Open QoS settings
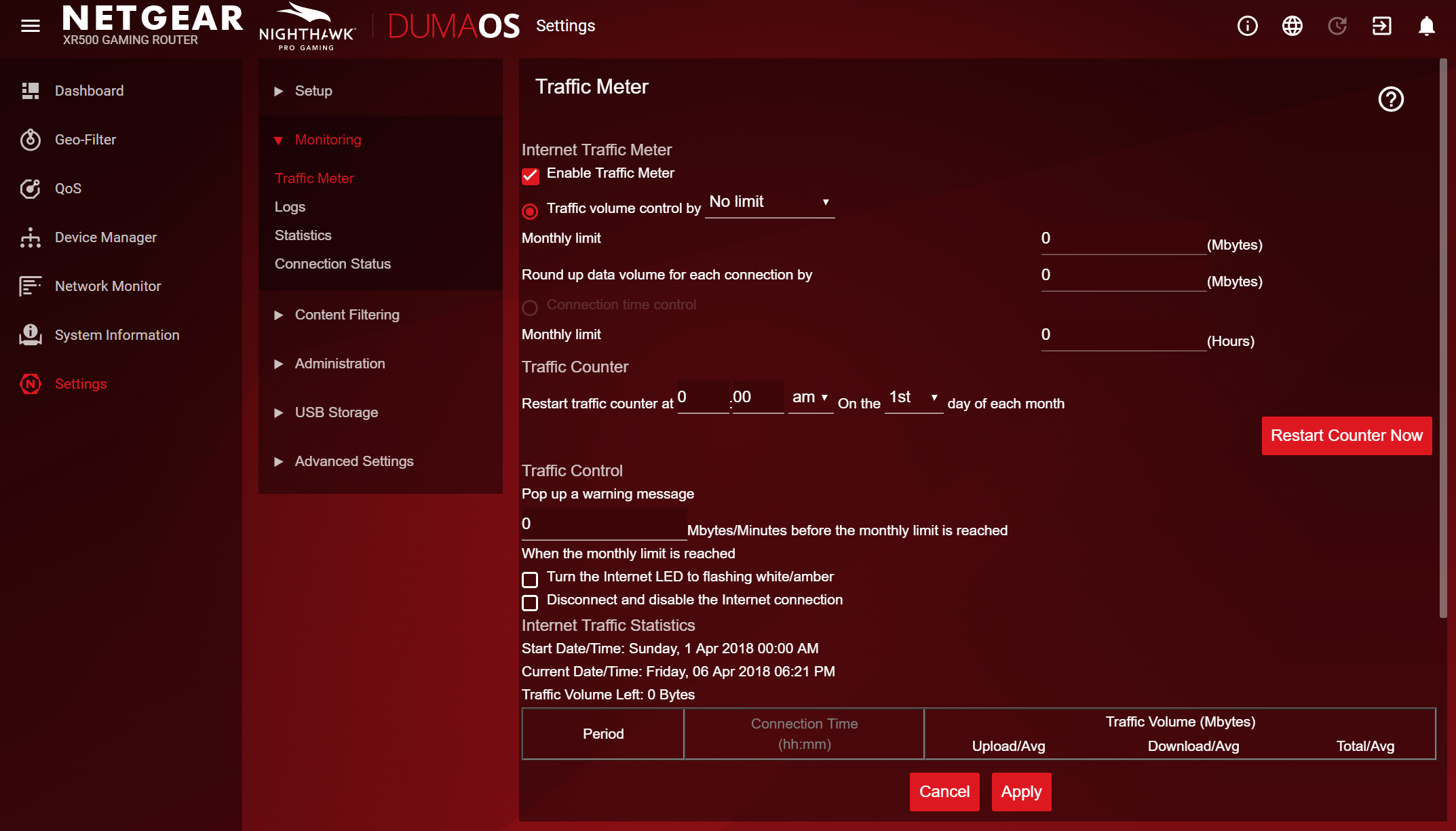1456x831 pixels. pos(68,188)
